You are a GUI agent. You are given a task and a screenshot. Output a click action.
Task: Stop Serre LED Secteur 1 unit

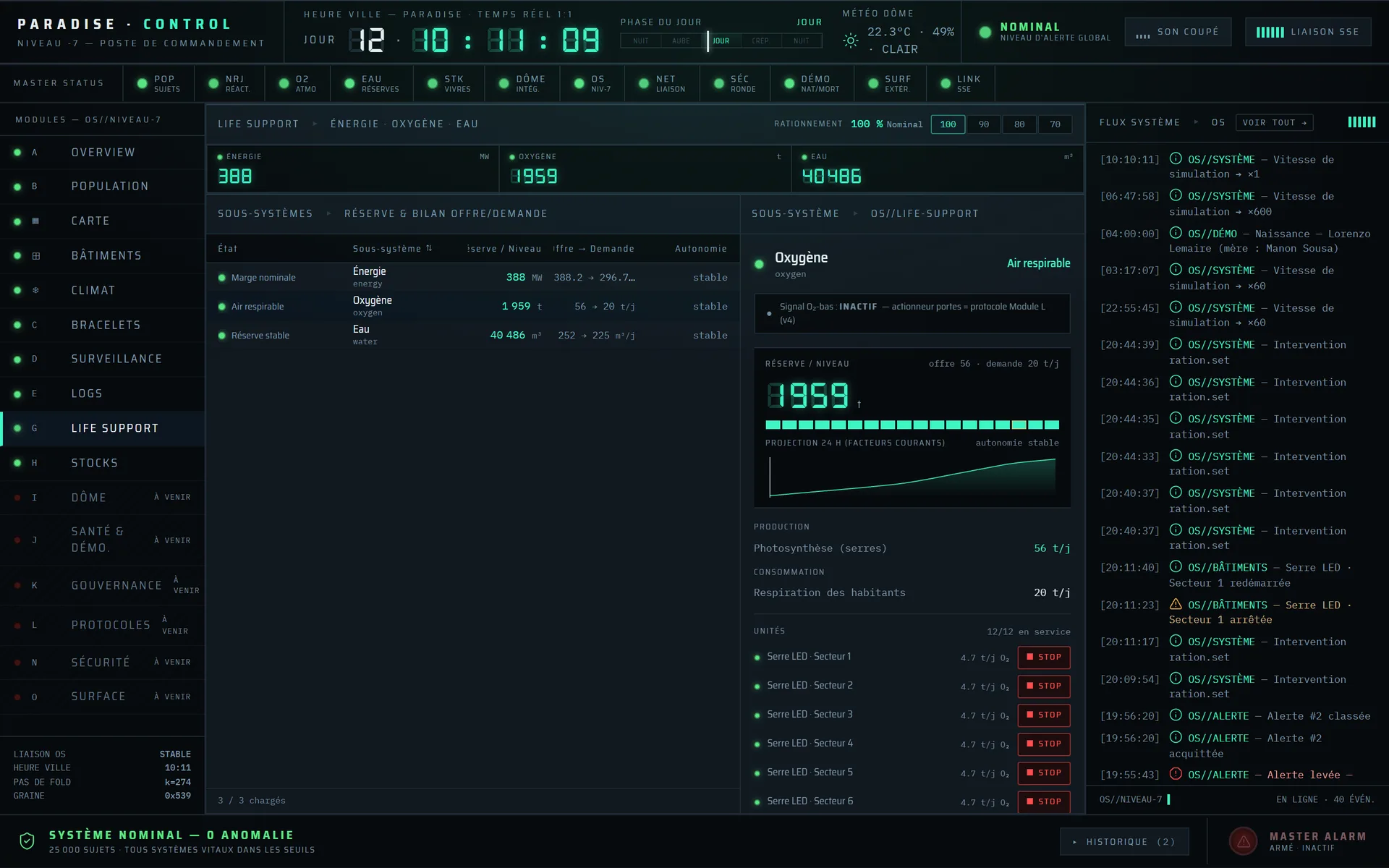pos(1044,657)
